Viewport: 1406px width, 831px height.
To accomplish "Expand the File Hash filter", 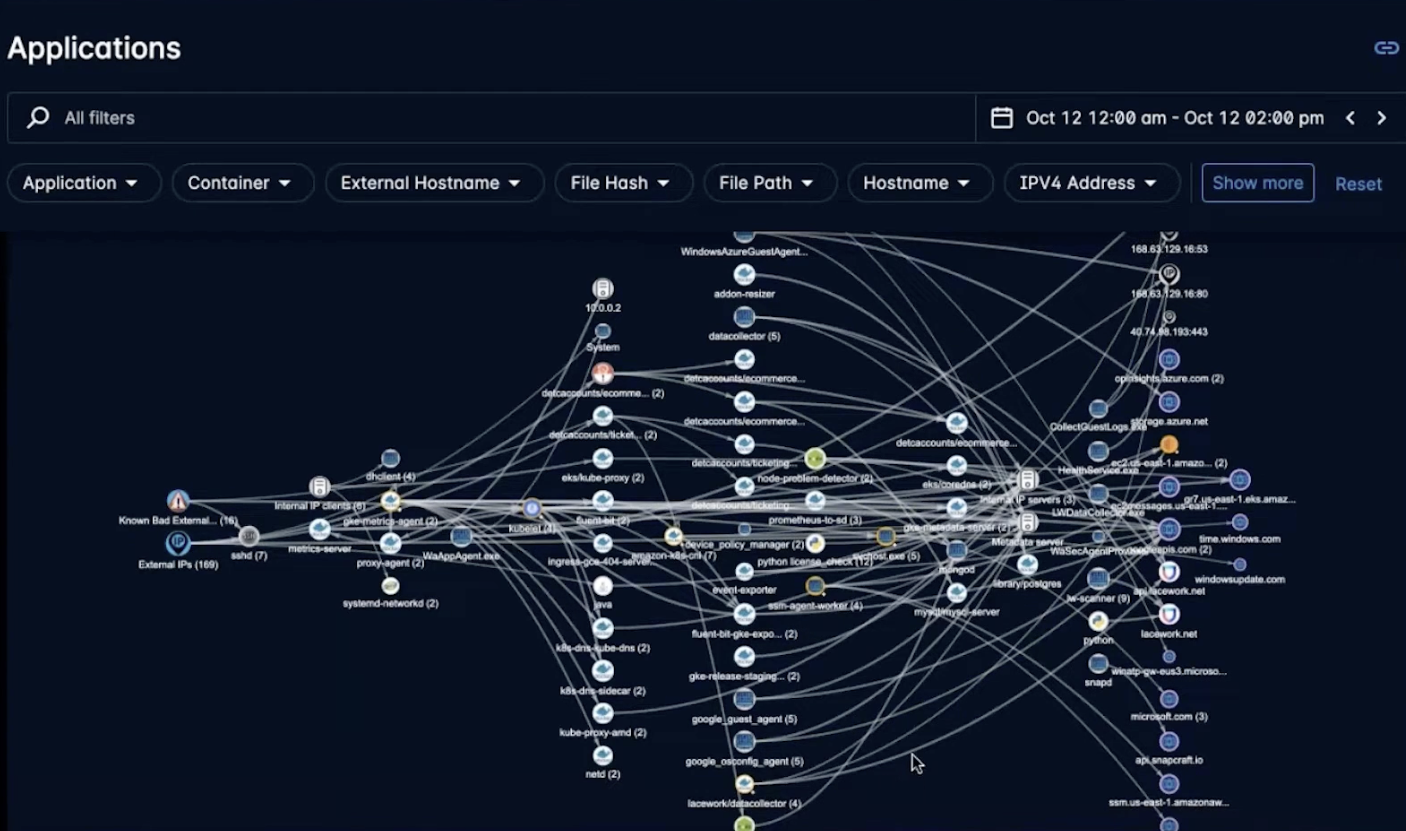I will tap(624, 183).
